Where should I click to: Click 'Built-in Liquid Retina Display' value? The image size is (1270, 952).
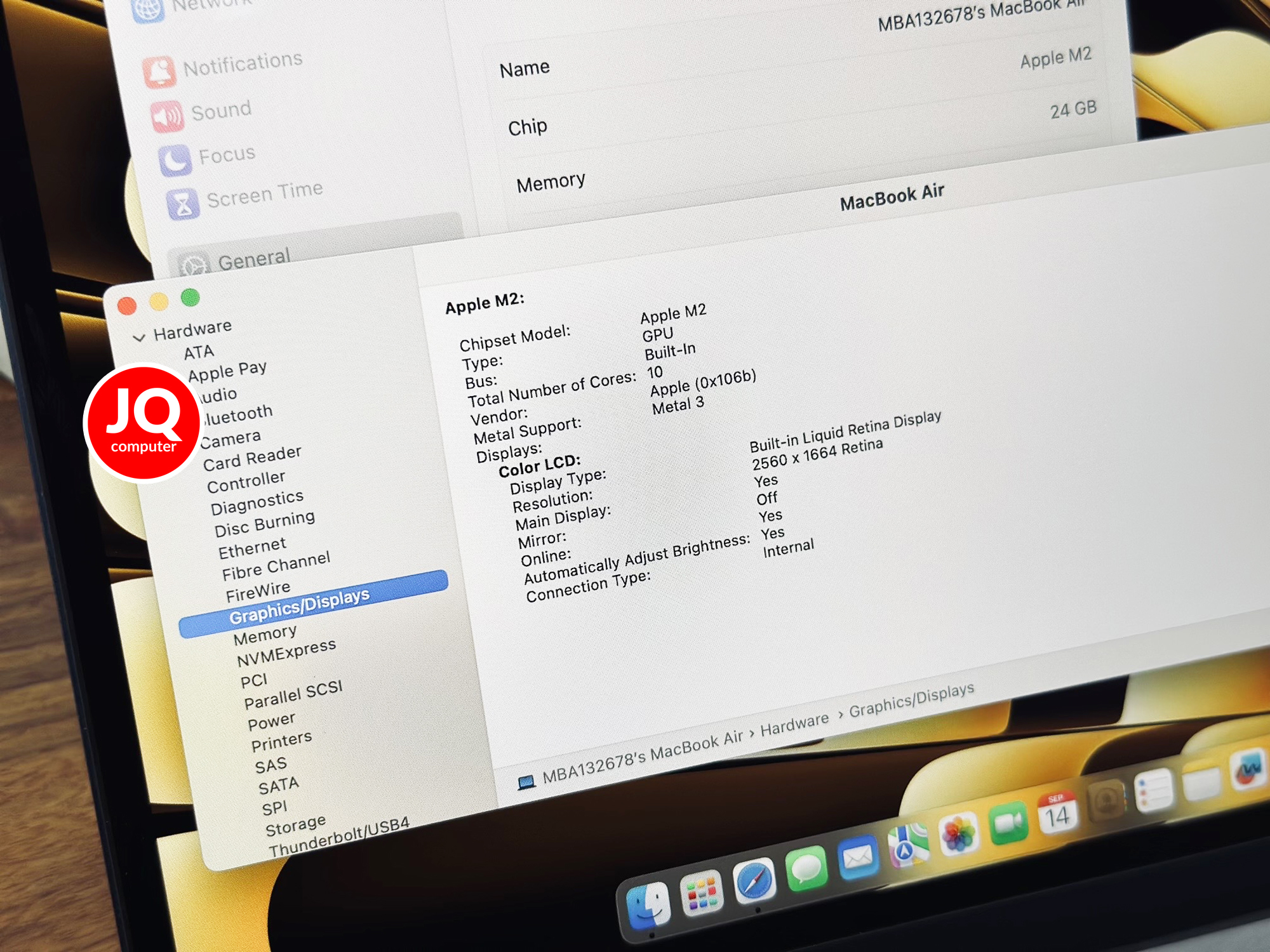(x=845, y=430)
